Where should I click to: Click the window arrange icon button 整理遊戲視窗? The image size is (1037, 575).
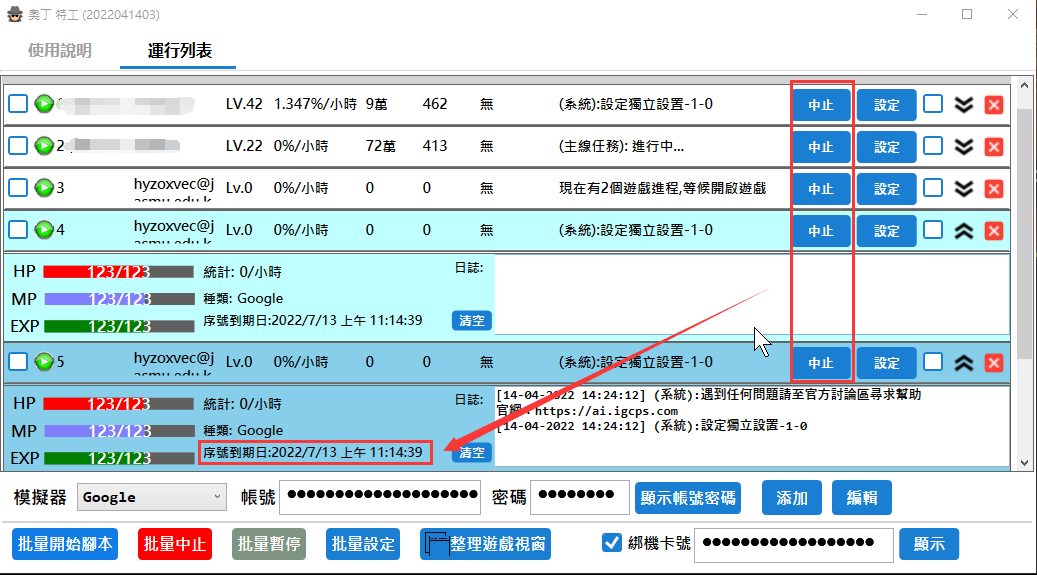[x=485, y=544]
